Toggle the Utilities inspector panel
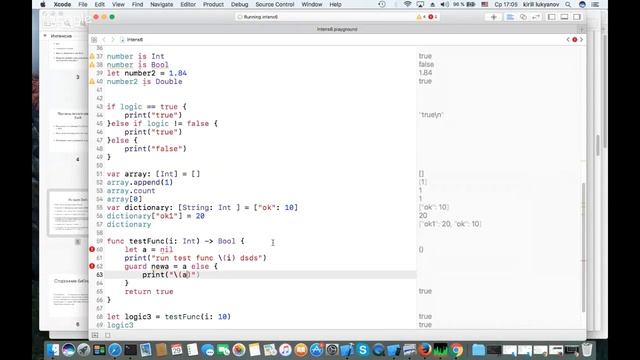The image size is (640, 360). coord(577,17)
